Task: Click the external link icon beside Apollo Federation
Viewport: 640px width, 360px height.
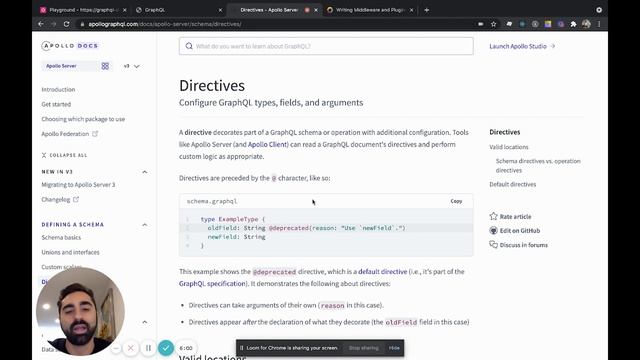Action: [x=95, y=133]
